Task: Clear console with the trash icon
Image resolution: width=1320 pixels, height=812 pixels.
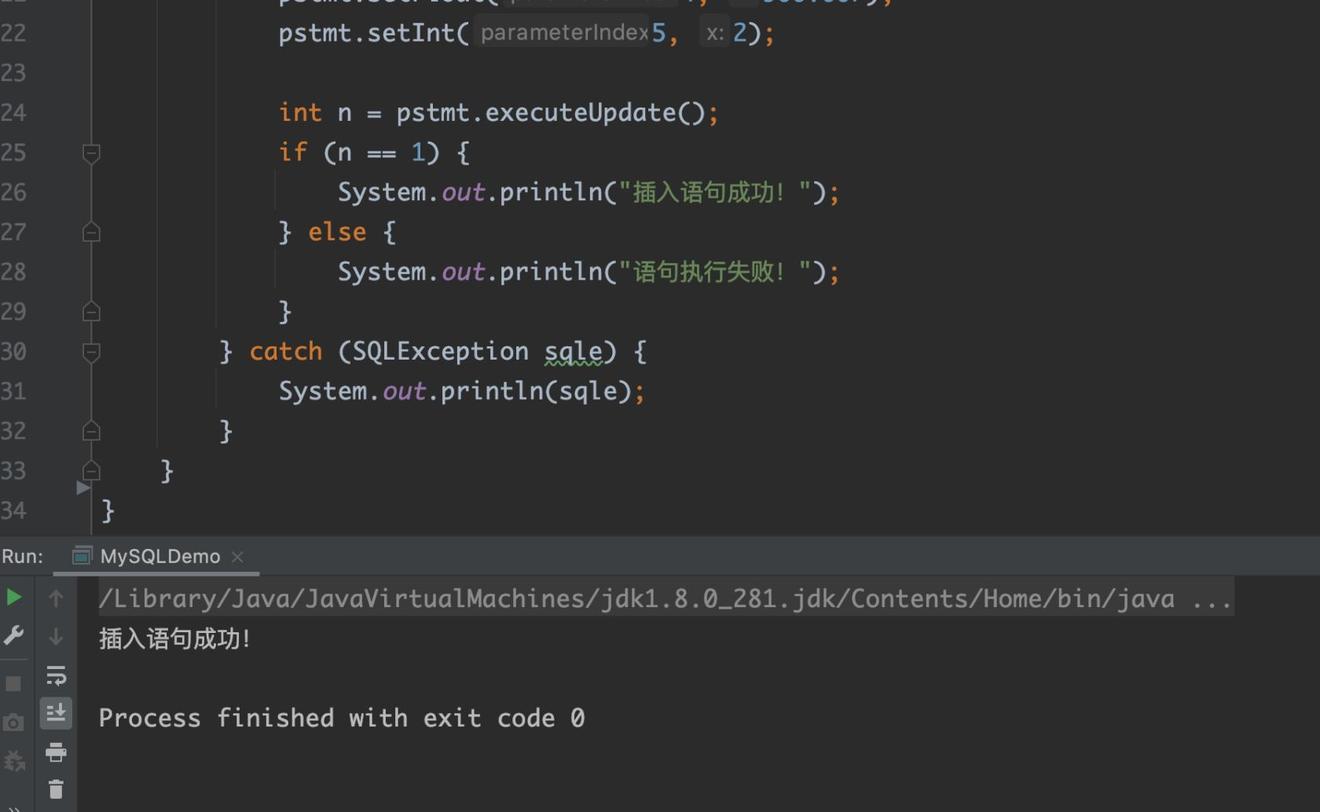Action: pyautogui.click(x=56, y=790)
